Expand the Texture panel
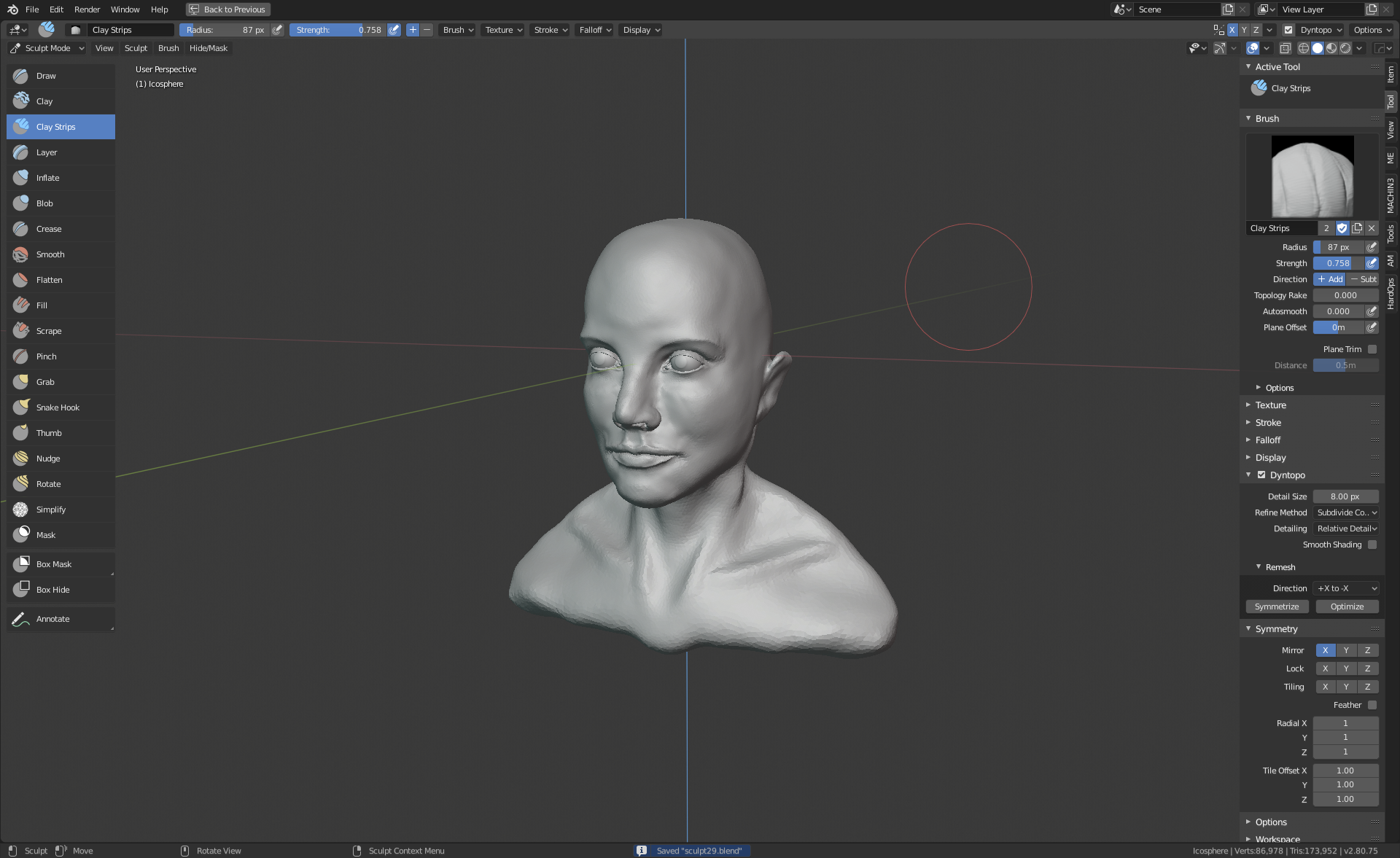Screen dimensions: 1400x858 click(x=1271, y=405)
